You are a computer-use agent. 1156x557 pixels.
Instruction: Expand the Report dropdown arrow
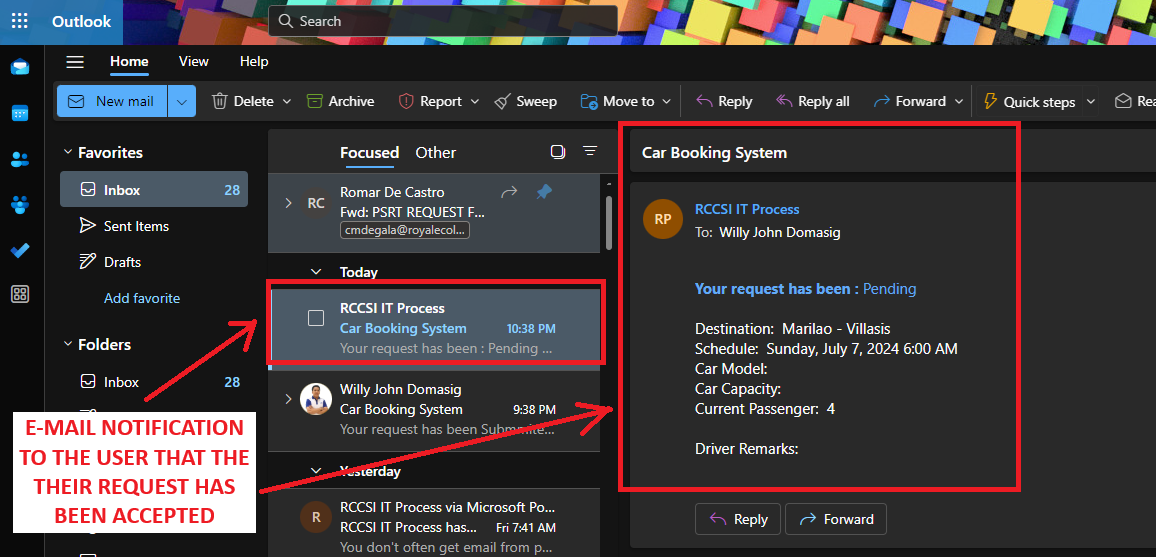pos(475,102)
